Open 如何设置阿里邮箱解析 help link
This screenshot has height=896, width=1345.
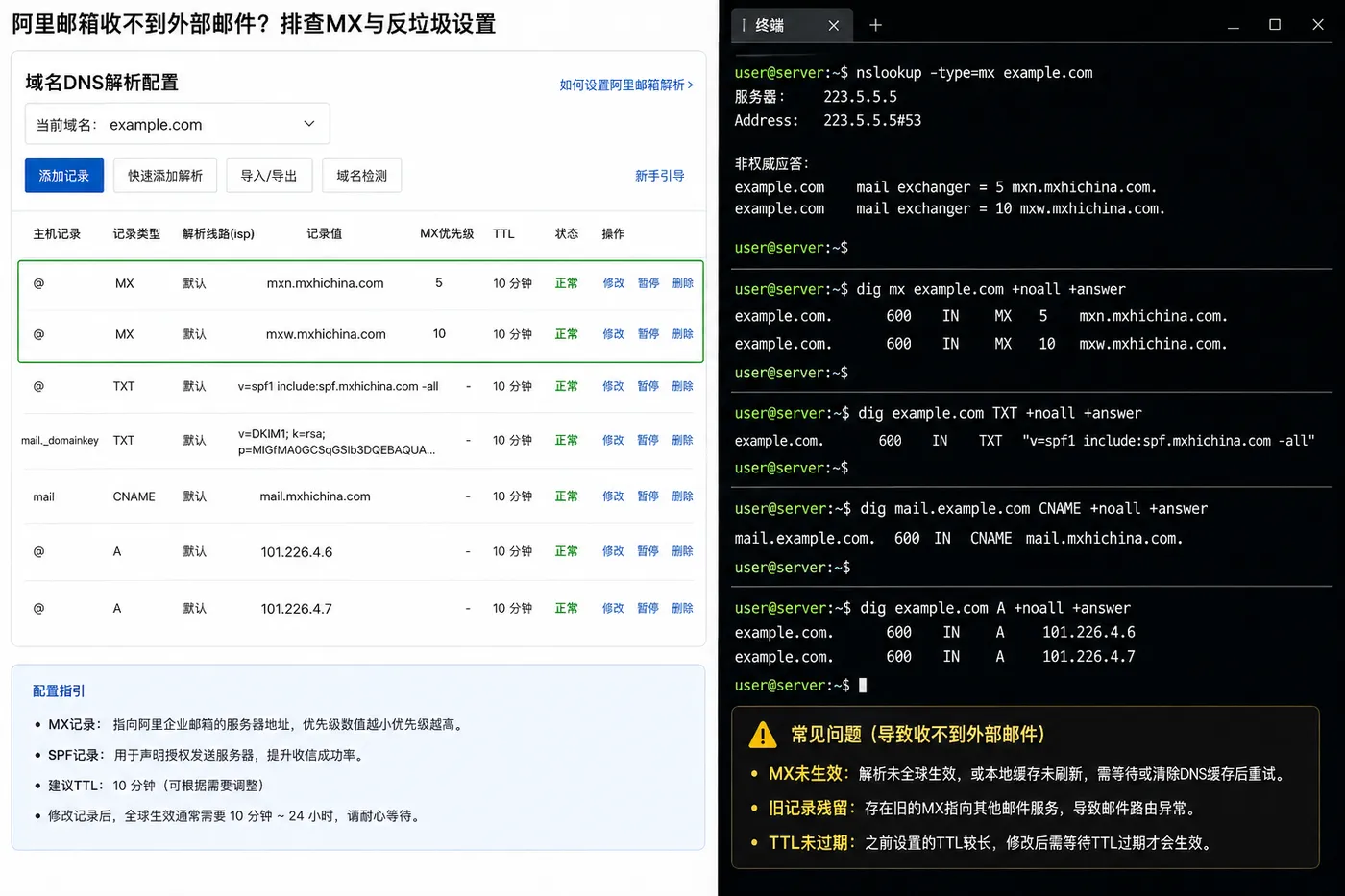point(626,85)
